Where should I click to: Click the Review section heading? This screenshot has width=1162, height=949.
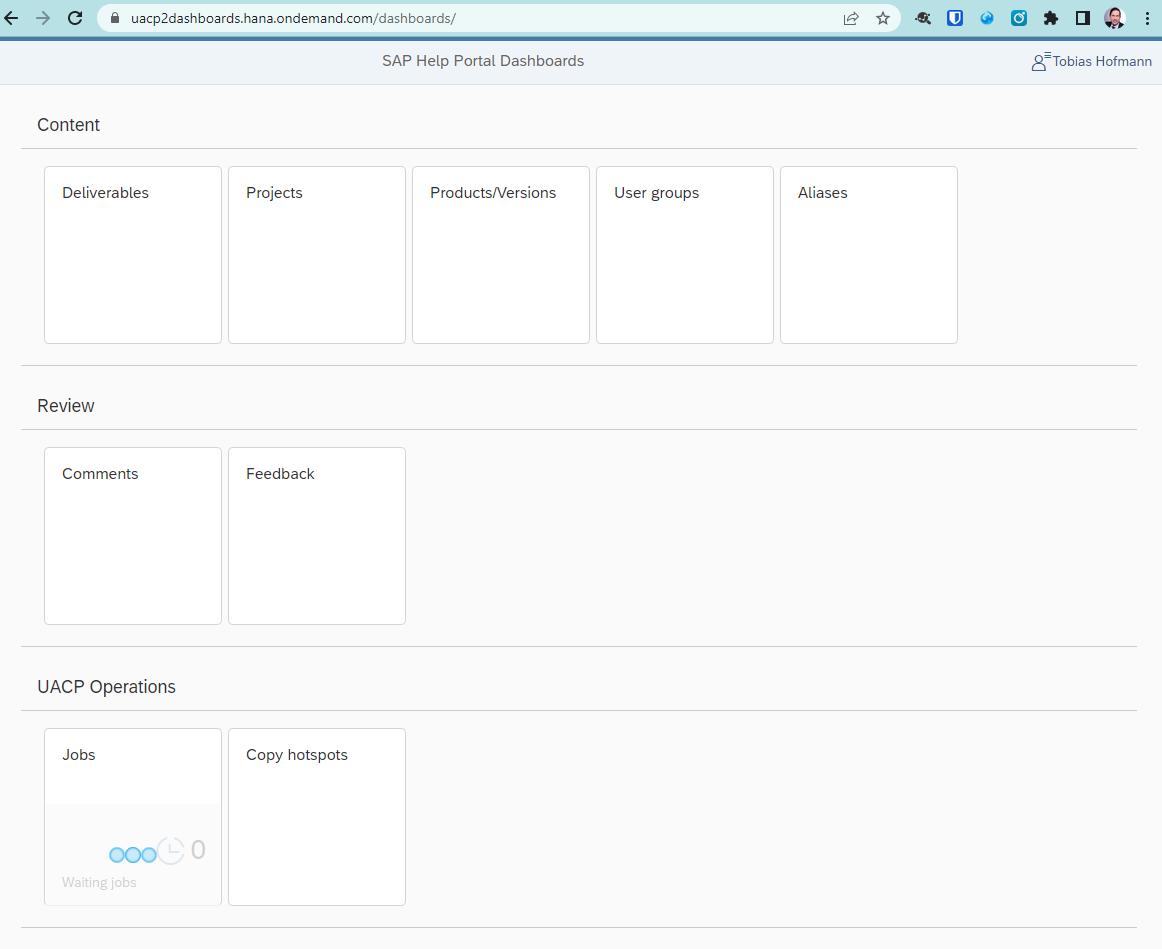coord(66,406)
